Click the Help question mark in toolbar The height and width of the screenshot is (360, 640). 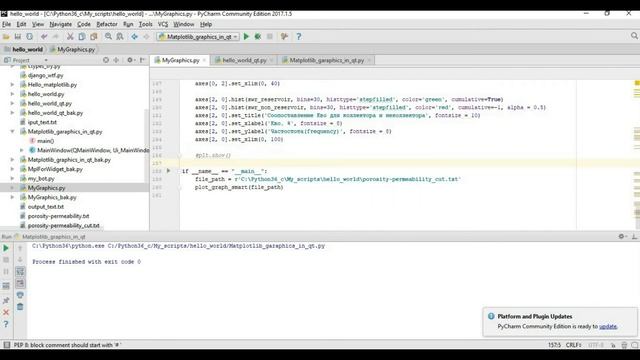point(299,37)
